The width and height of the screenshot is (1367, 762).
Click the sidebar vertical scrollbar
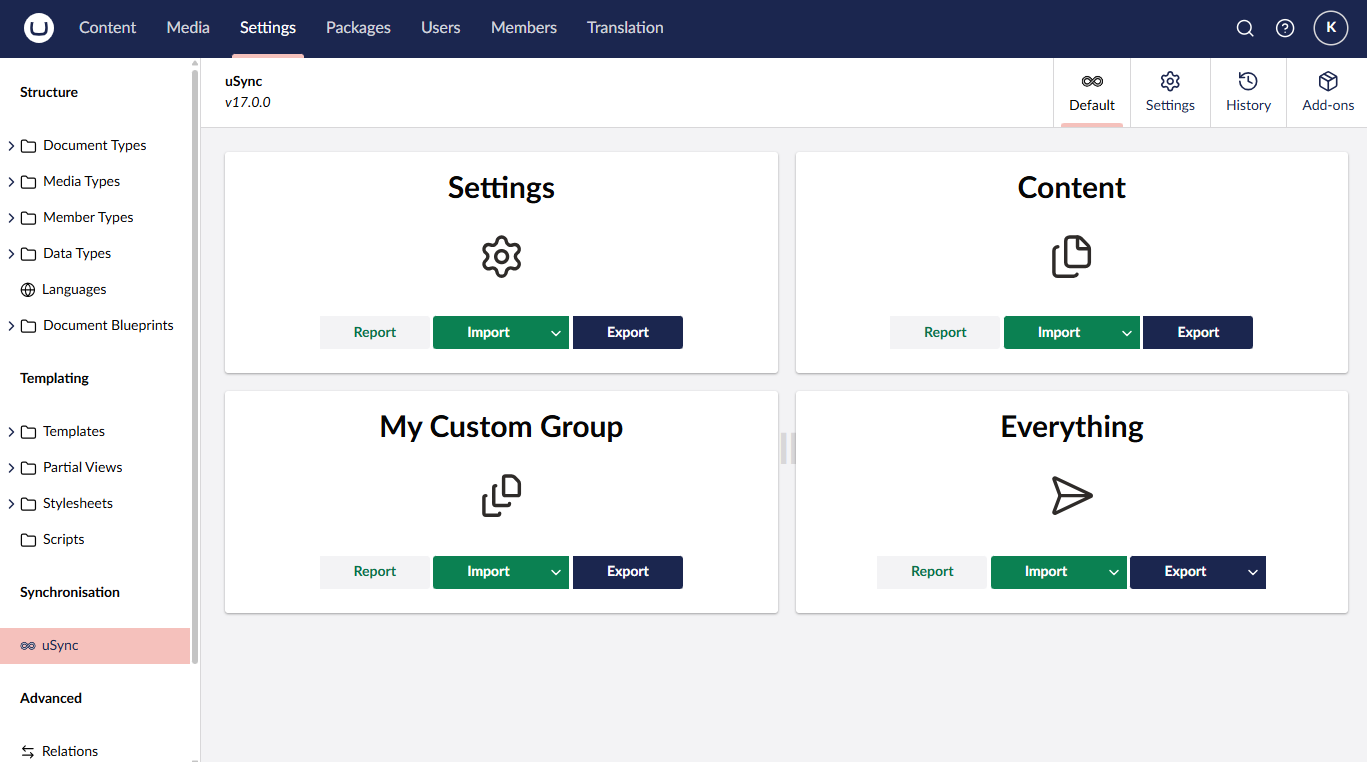(x=195, y=365)
